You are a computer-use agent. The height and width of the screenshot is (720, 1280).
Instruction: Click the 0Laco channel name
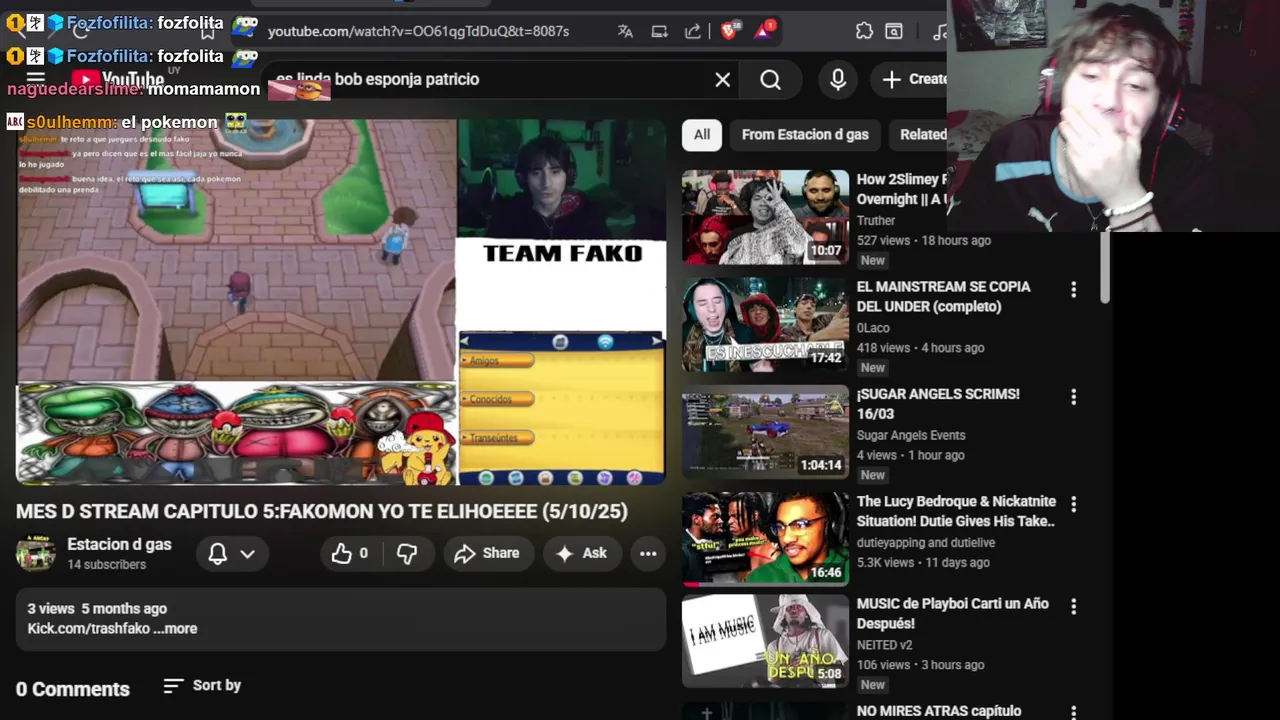pos(873,327)
